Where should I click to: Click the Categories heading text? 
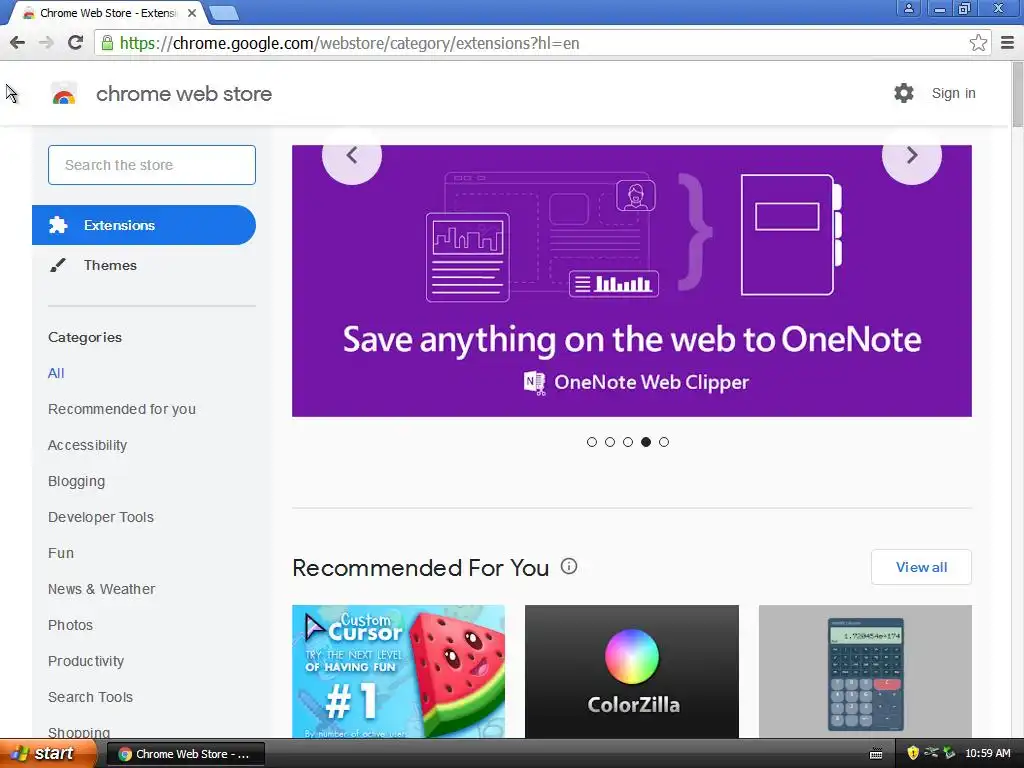[85, 337]
